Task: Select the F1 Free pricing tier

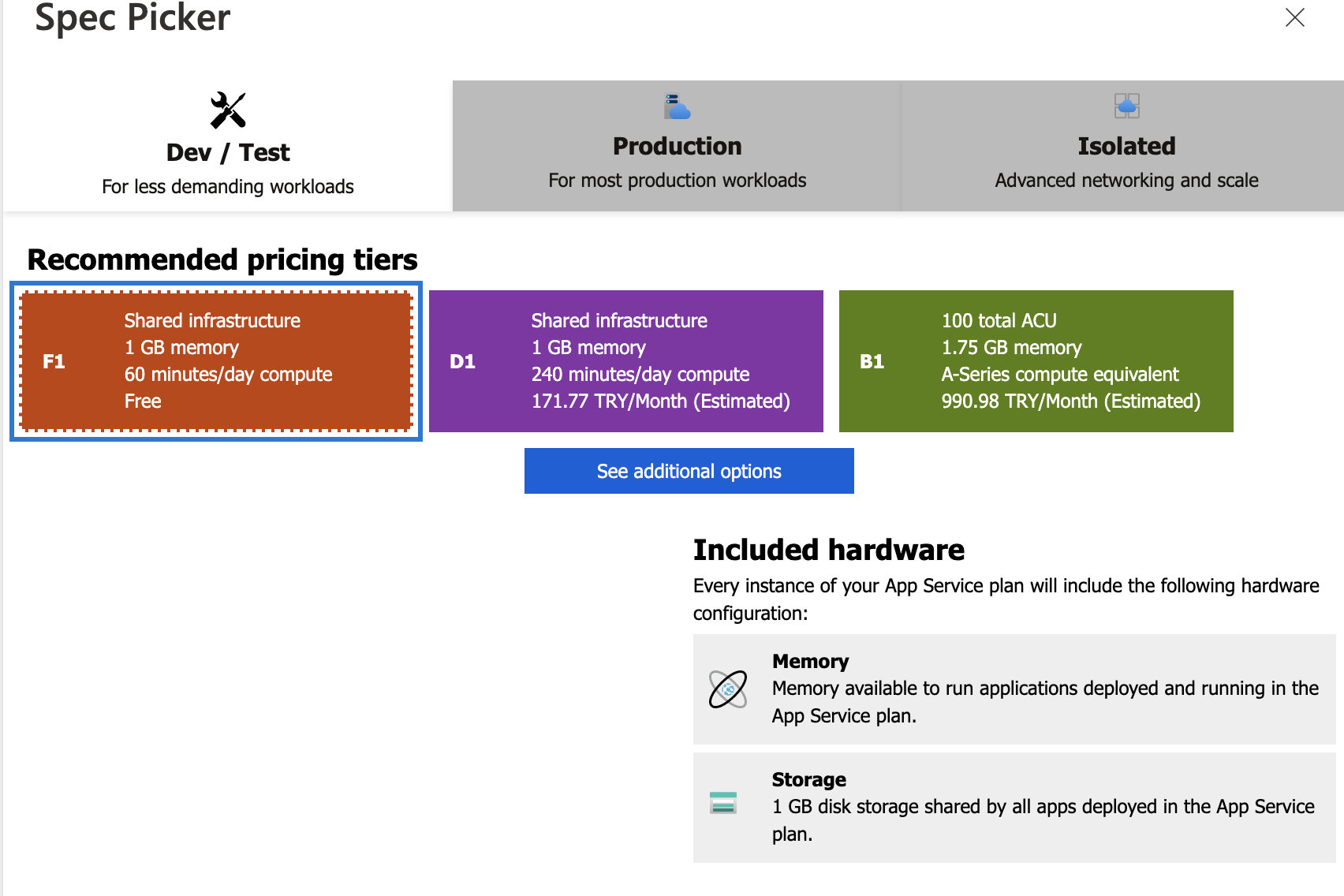Action: tap(216, 361)
